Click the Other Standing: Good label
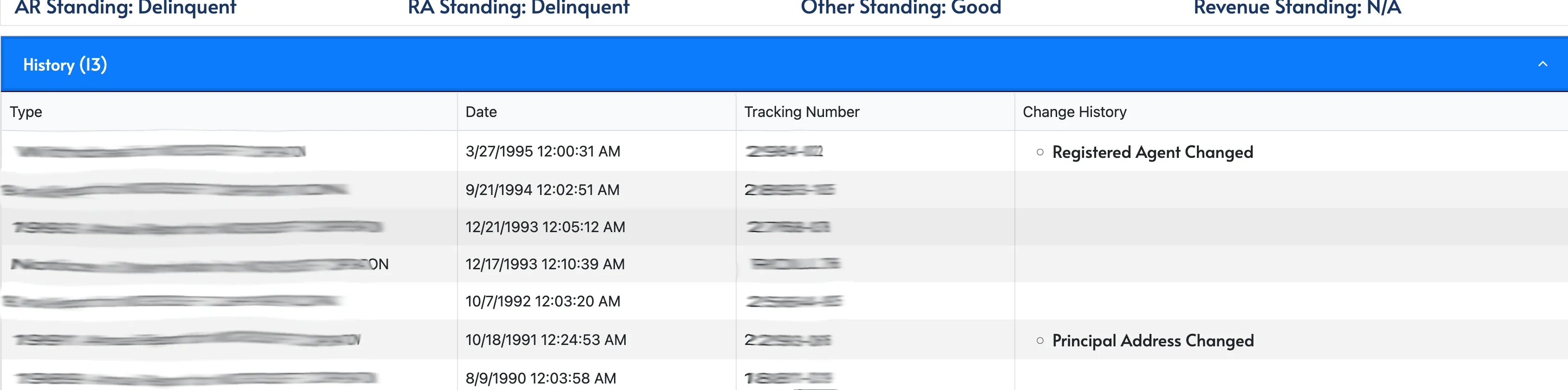The width and height of the screenshot is (1568, 390). tap(901, 8)
